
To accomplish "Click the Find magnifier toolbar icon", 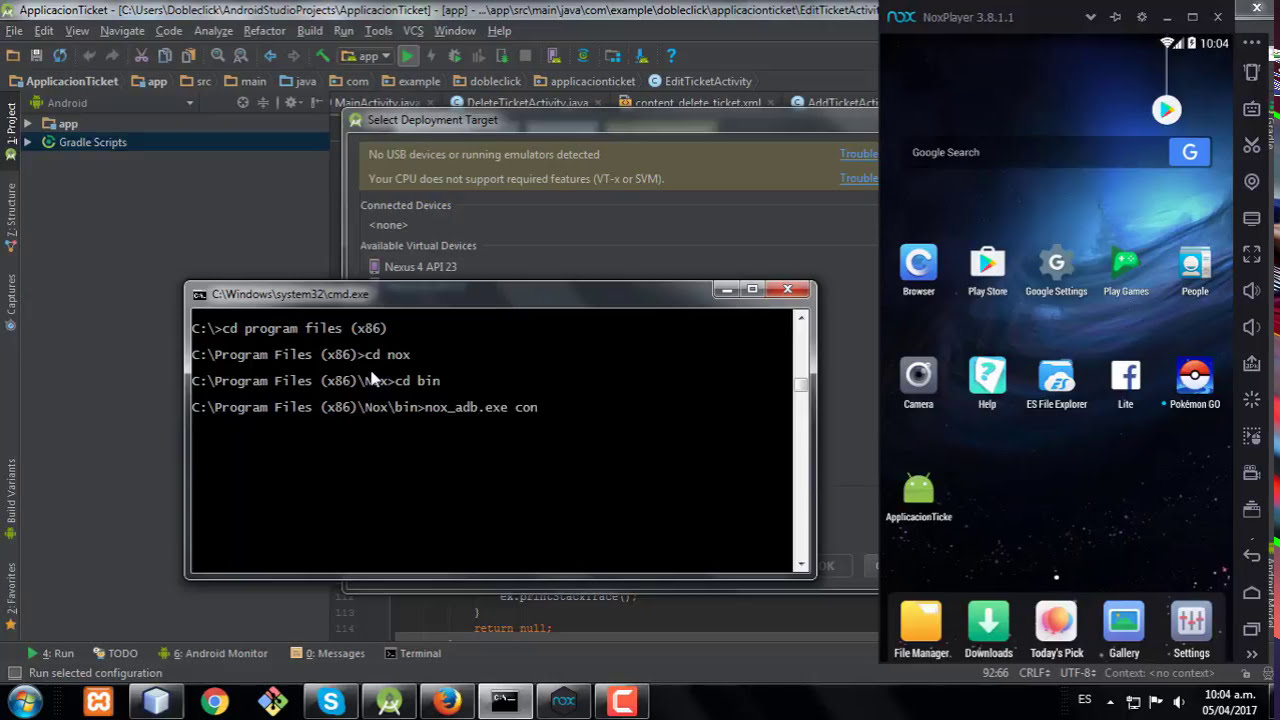I will 217,56.
